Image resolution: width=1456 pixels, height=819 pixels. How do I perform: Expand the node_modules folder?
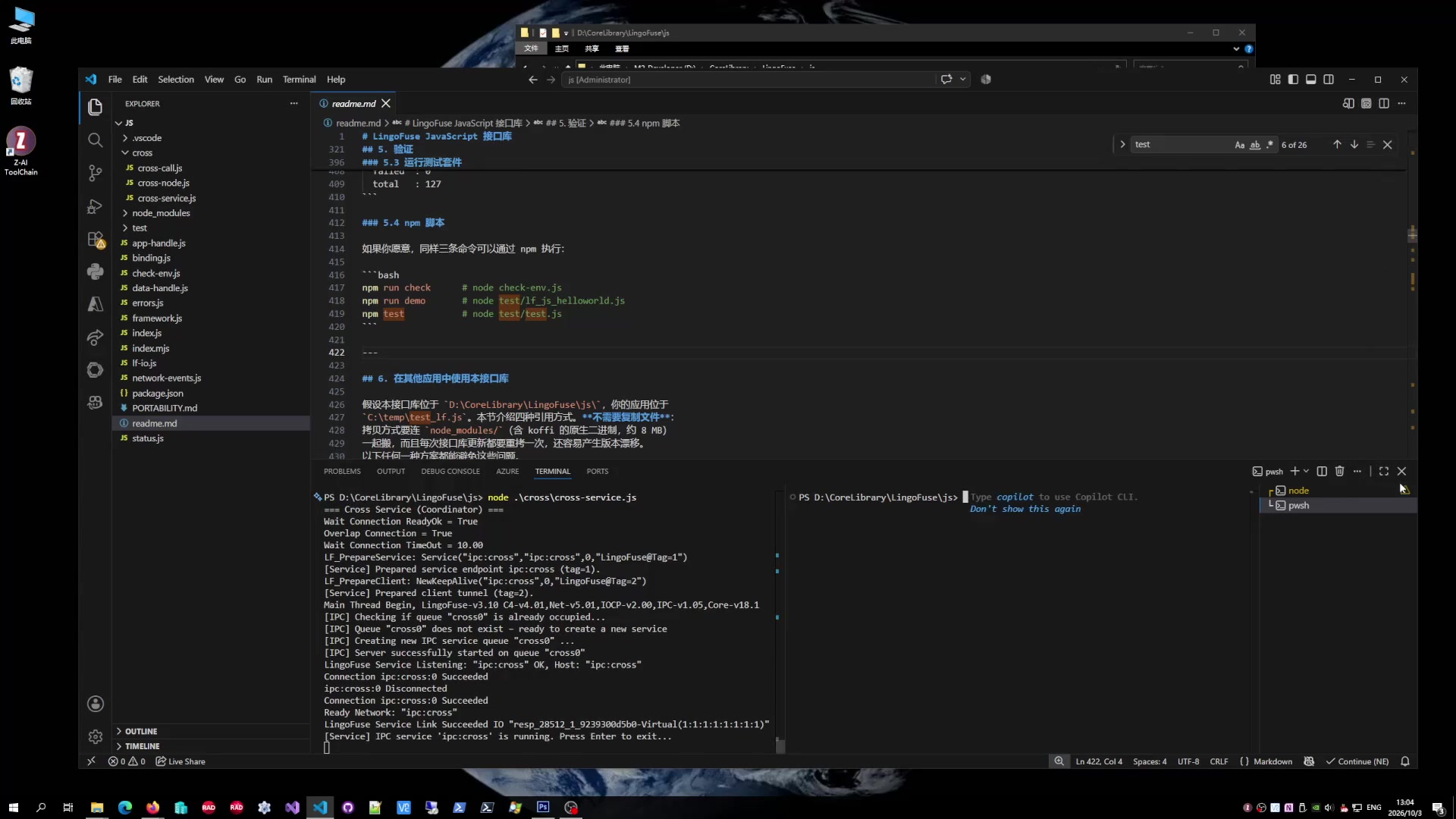211,213
